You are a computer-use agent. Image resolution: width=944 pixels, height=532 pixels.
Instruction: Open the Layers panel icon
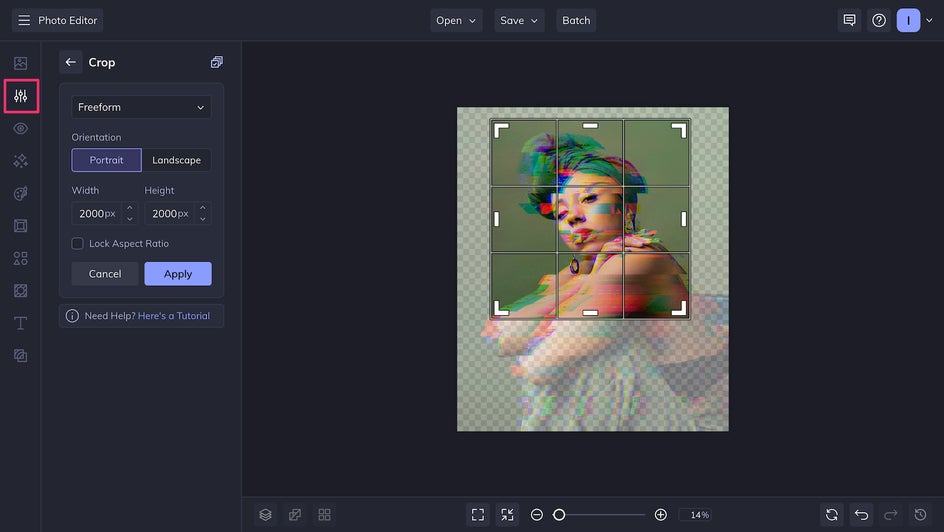266,515
